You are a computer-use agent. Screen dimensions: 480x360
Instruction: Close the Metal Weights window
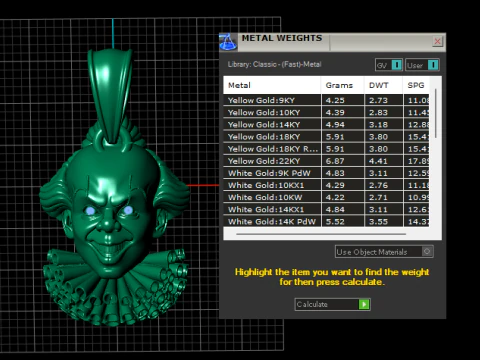[x=437, y=41]
